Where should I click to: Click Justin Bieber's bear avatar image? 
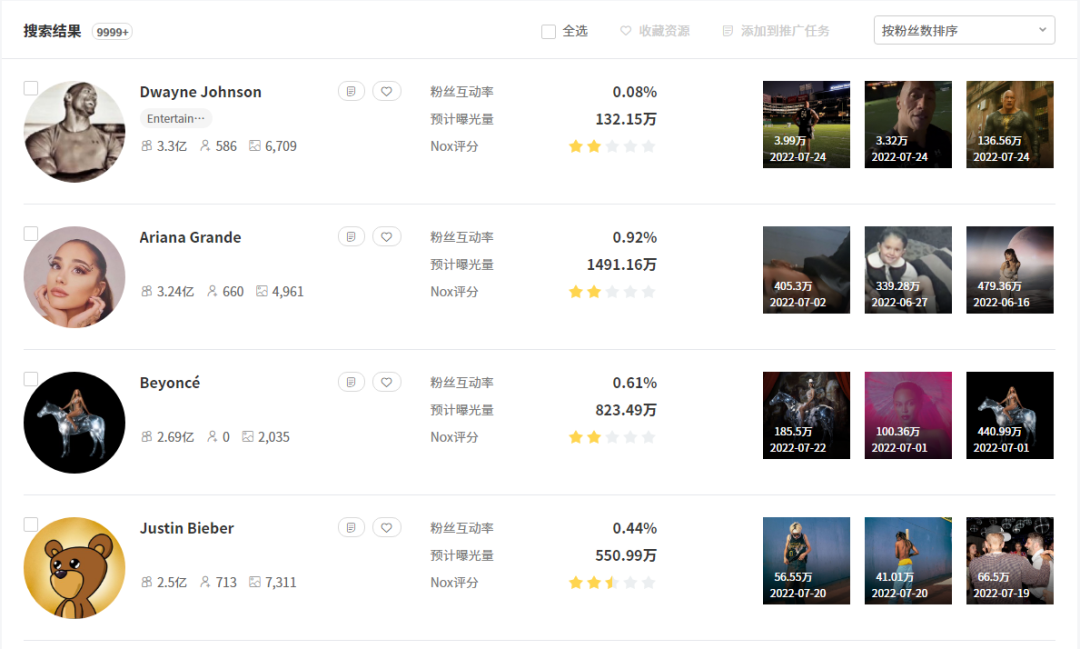(74, 568)
